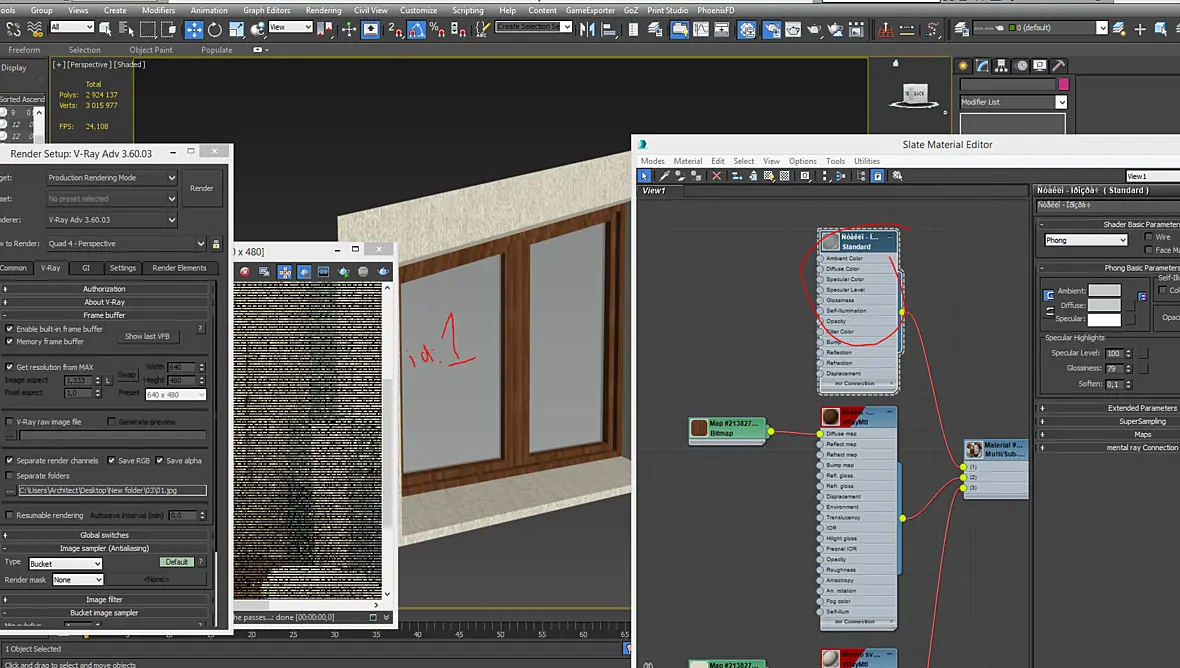Toggle the Save alpha checkbox

pyautogui.click(x=160, y=460)
